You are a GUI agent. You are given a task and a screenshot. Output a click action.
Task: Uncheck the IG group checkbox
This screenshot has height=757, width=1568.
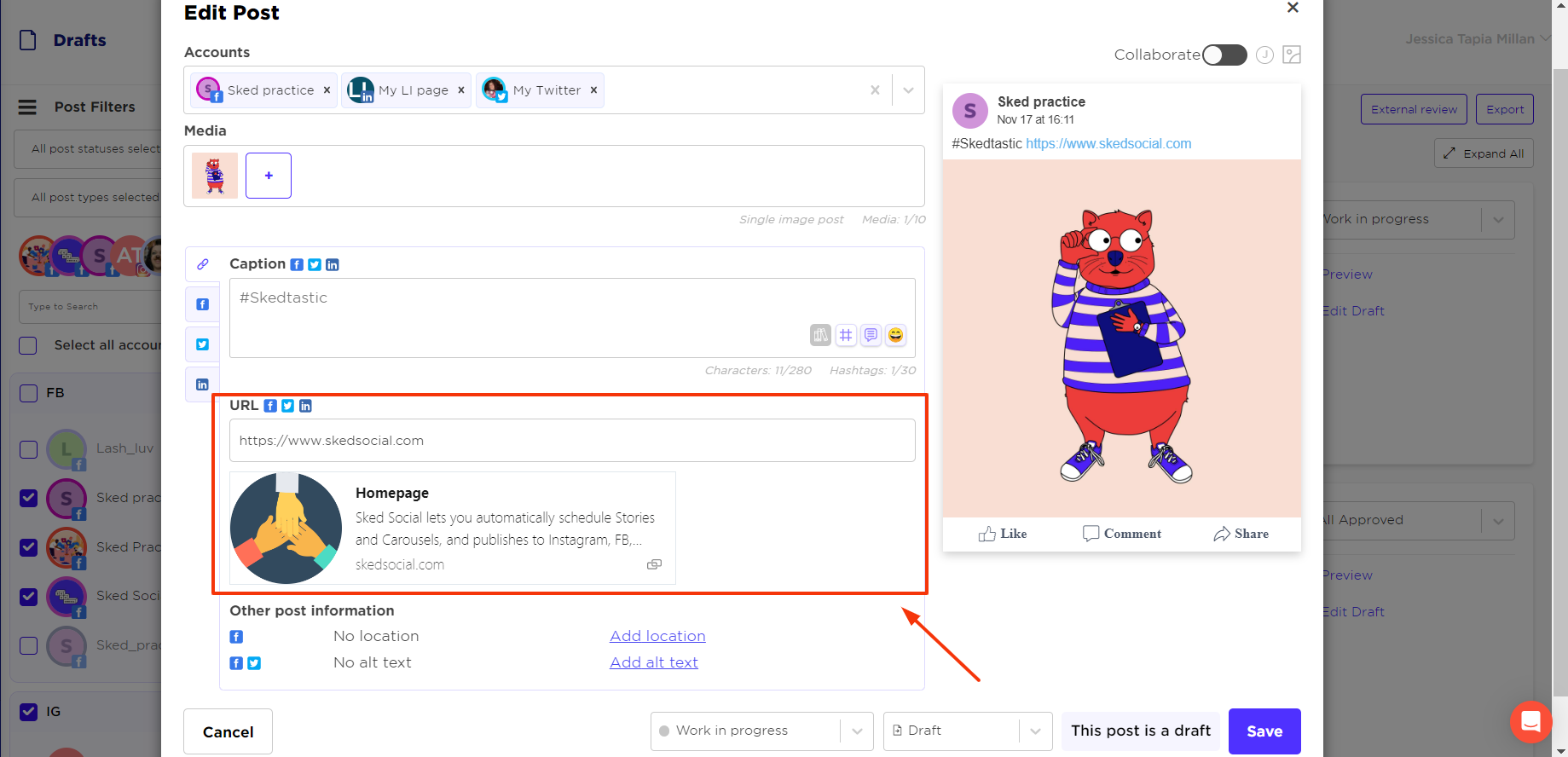(28, 712)
